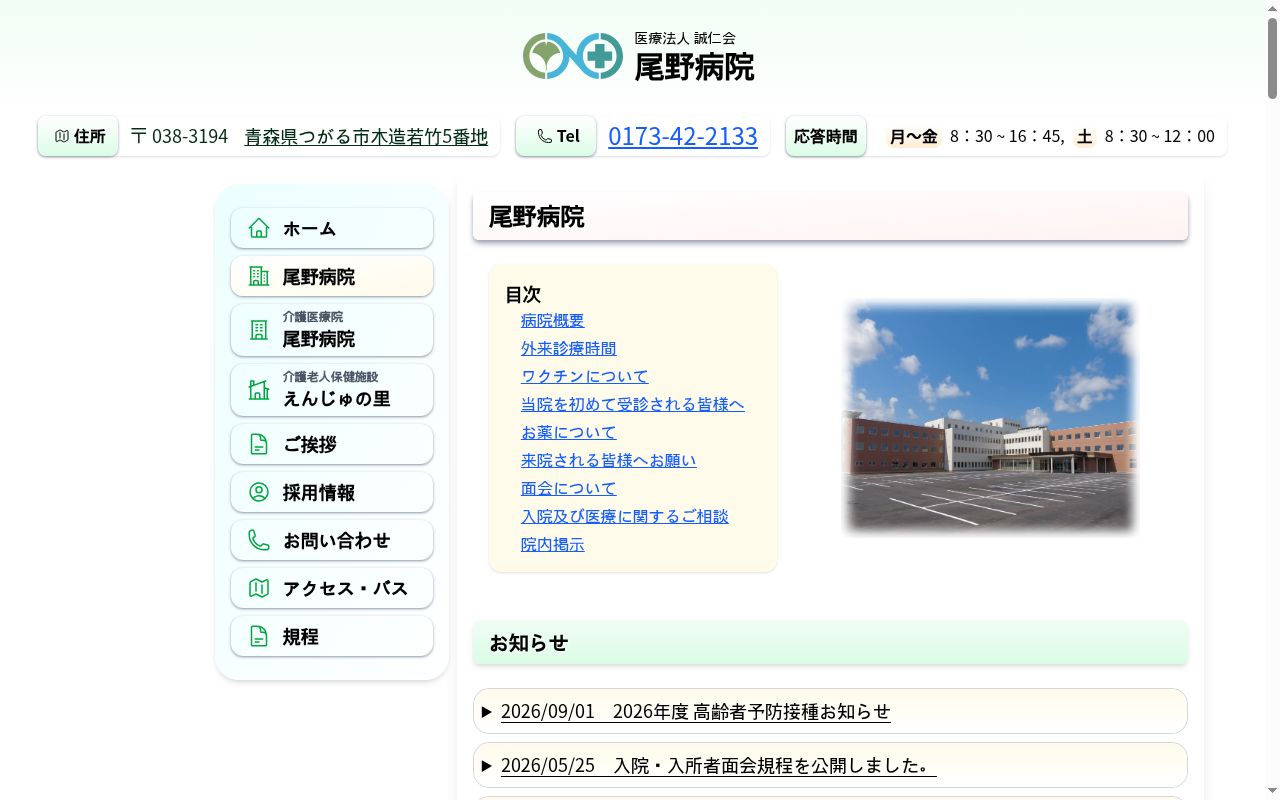1280x800 pixels.
Task: Open 入院及び医療に関するご相談 link
Action: coord(624,517)
